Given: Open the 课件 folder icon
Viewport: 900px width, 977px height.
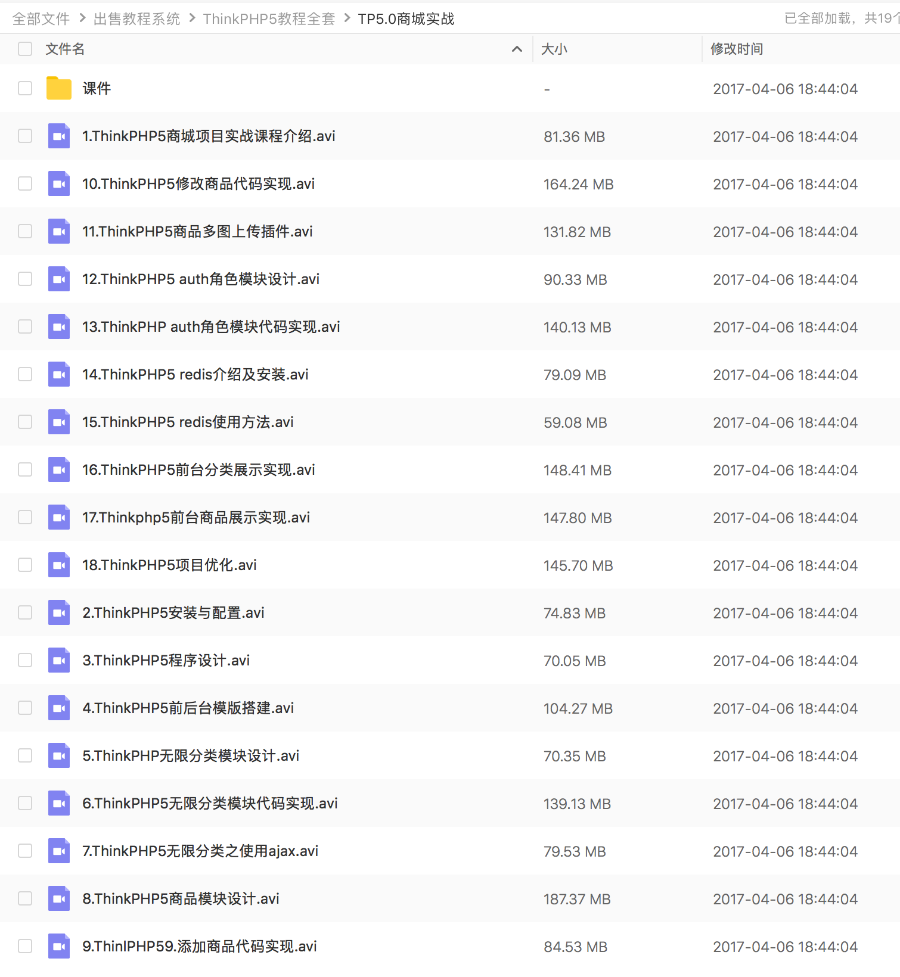Looking at the screenshot, I should pos(59,88).
